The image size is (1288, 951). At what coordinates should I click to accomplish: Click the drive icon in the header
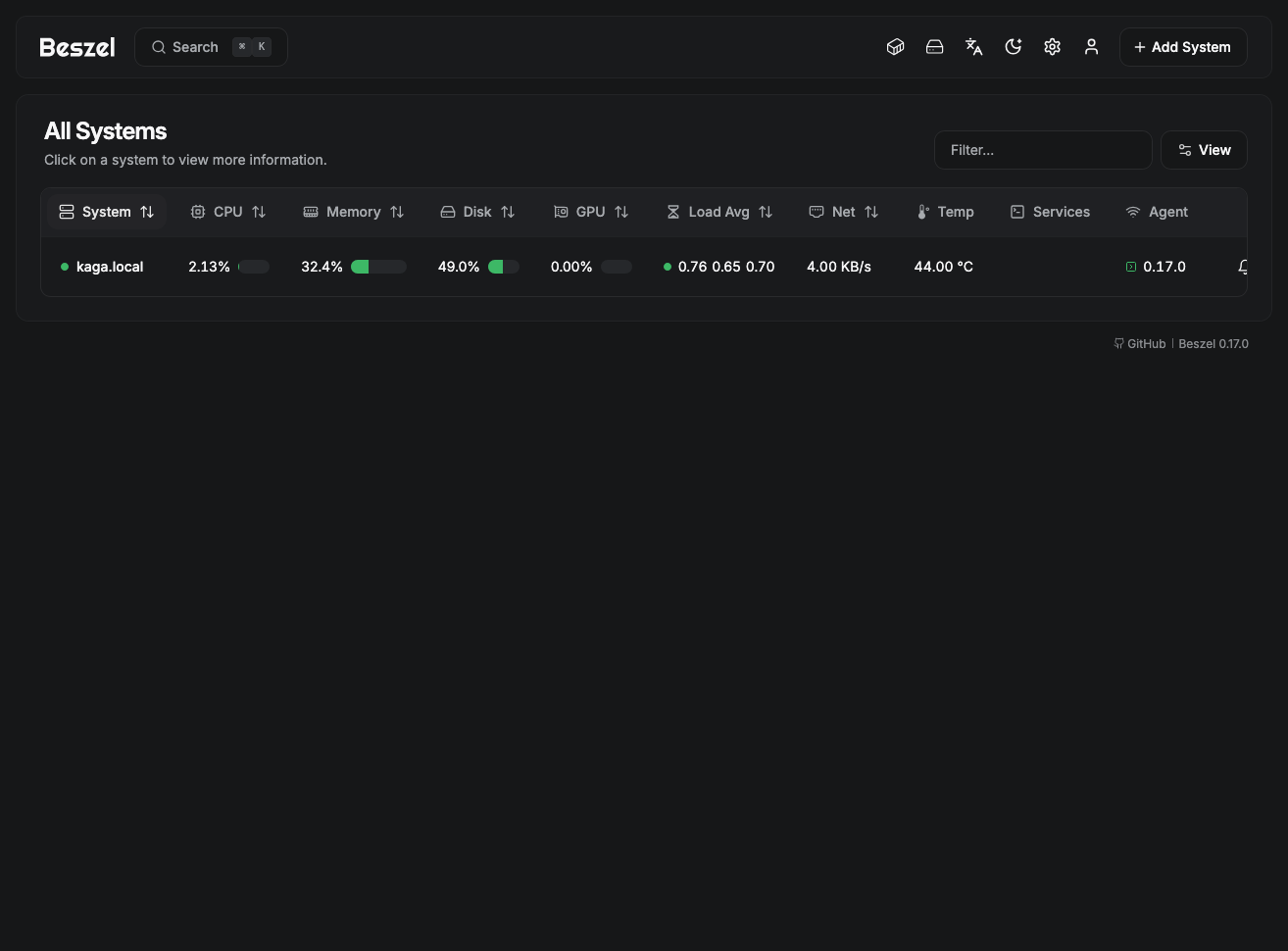coord(934,47)
